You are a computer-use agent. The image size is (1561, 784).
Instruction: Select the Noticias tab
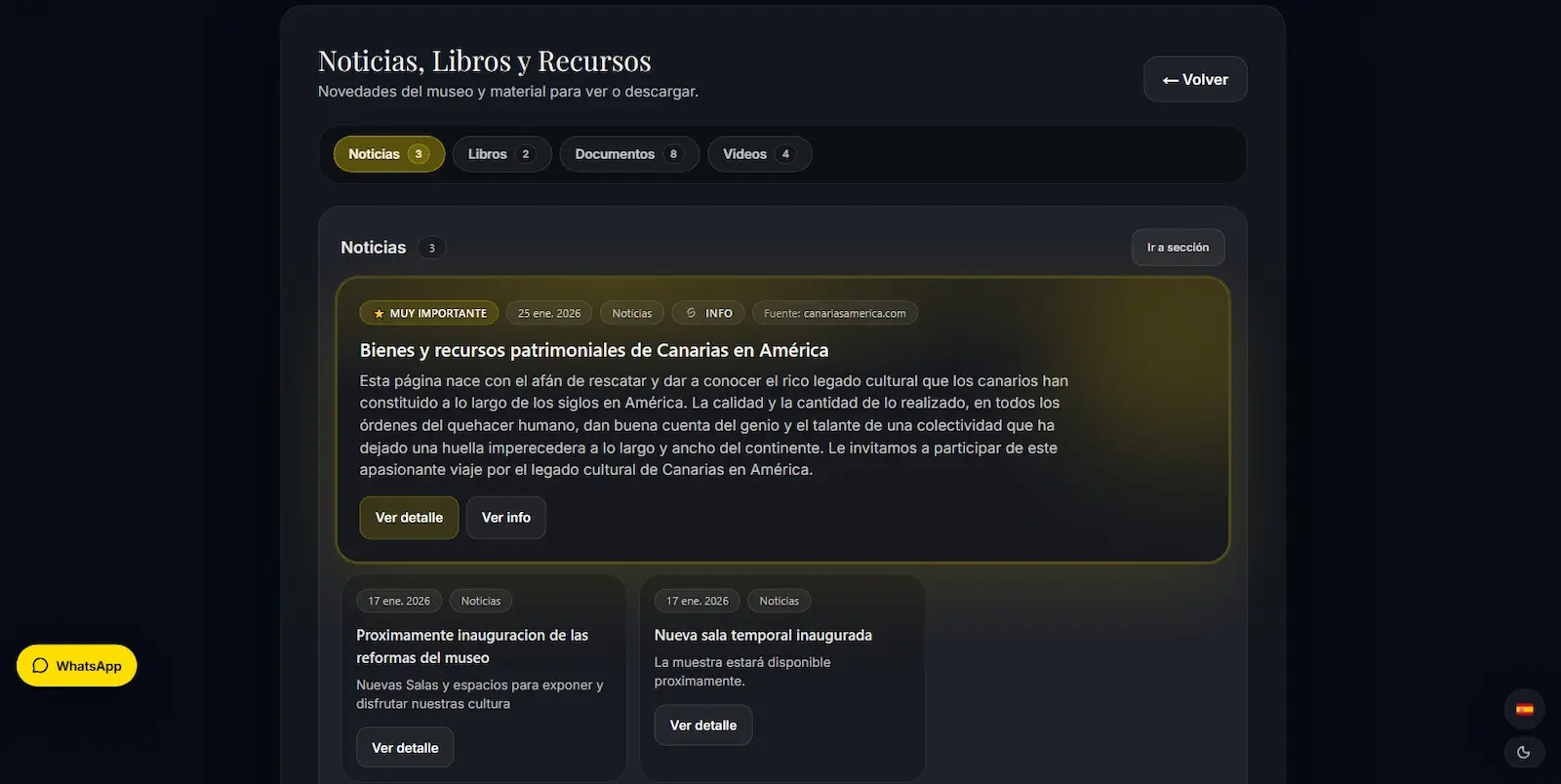[x=389, y=154]
